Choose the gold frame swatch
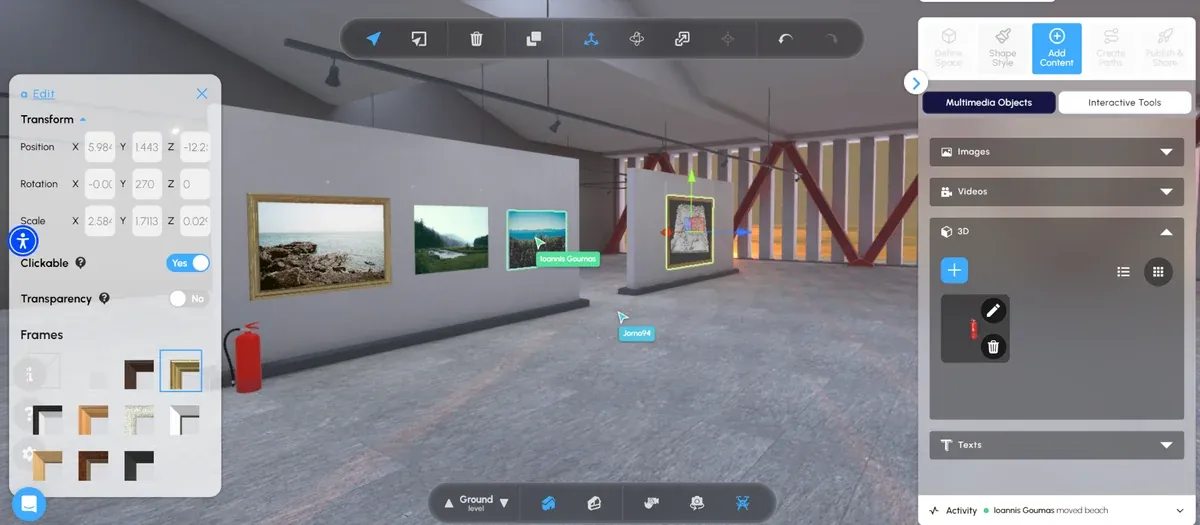The height and width of the screenshot is (525, 1200). pyautogui.click(x=181, y=371)
